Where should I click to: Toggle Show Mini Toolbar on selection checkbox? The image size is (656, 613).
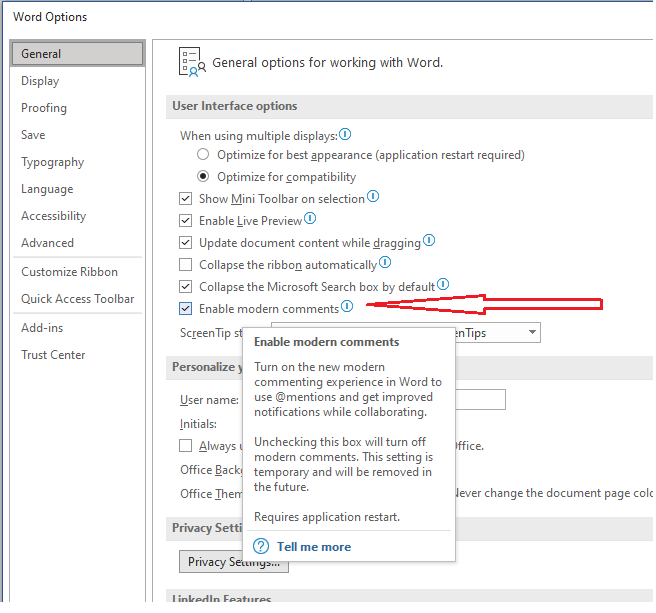[x=185, y=198]
